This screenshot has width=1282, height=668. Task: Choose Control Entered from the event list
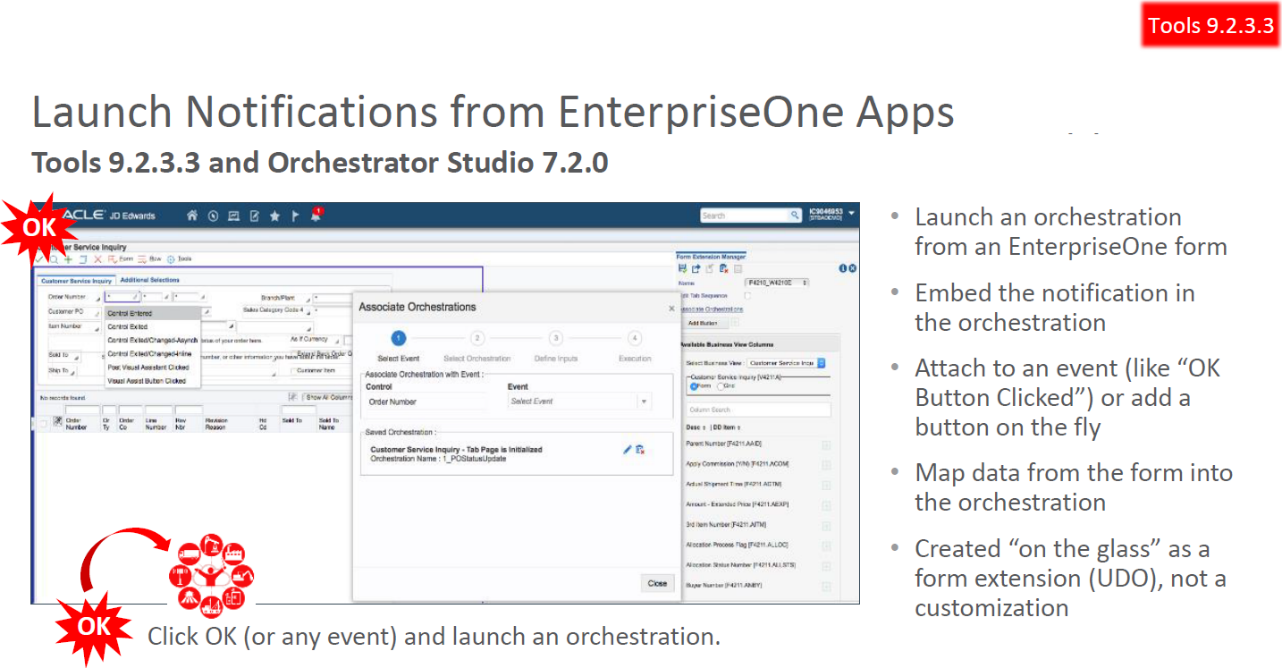(153, 313)
